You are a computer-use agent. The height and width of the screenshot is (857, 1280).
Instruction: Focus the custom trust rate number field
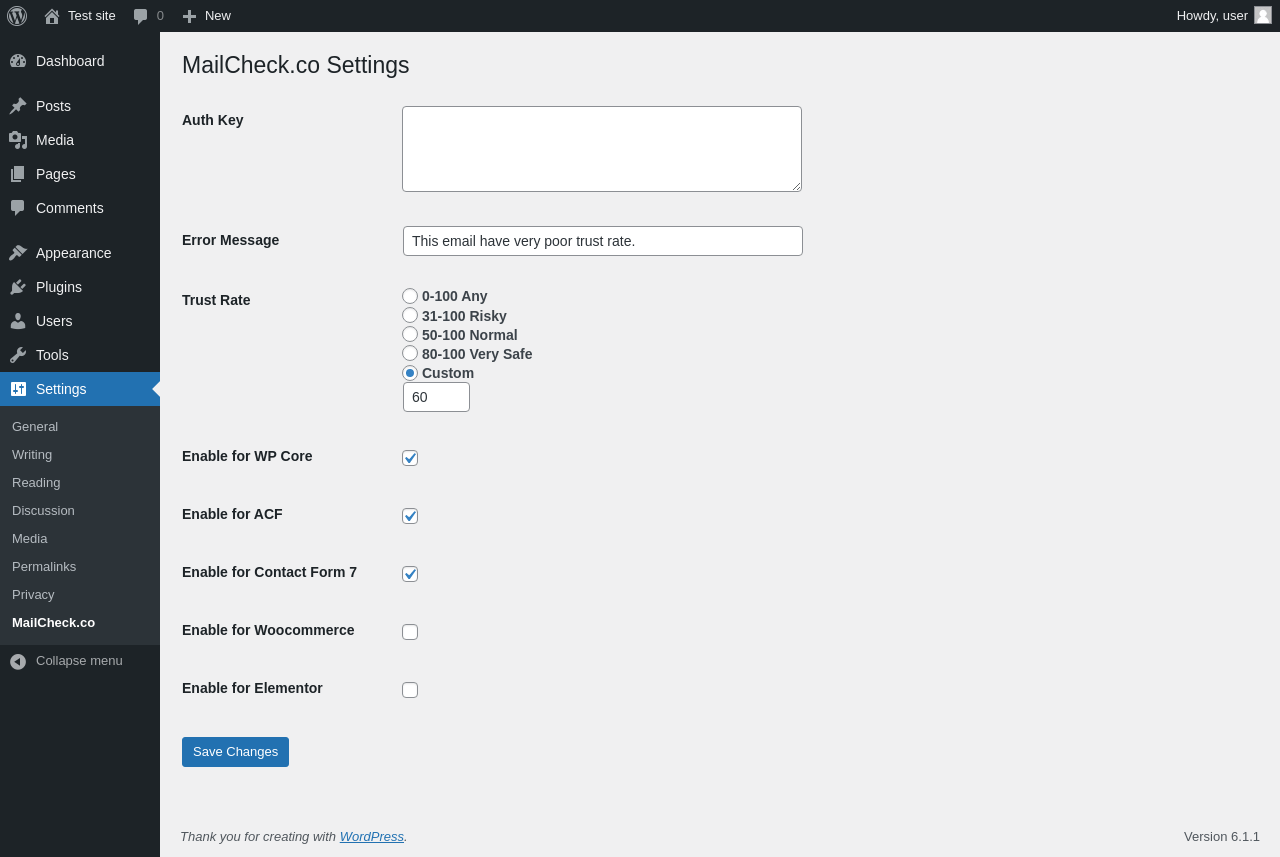click(436, 397)
